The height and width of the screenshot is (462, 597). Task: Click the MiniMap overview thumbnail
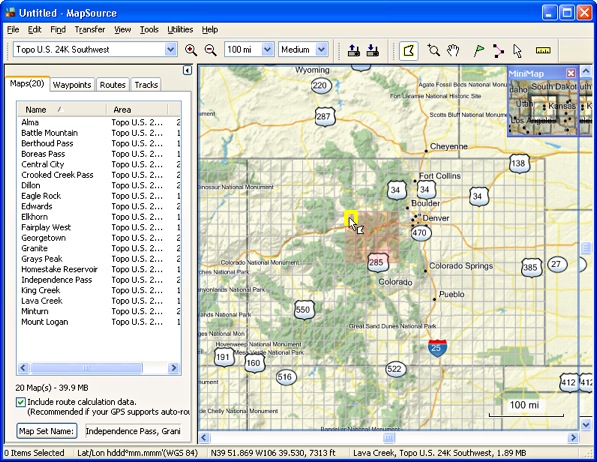[543, 107]
